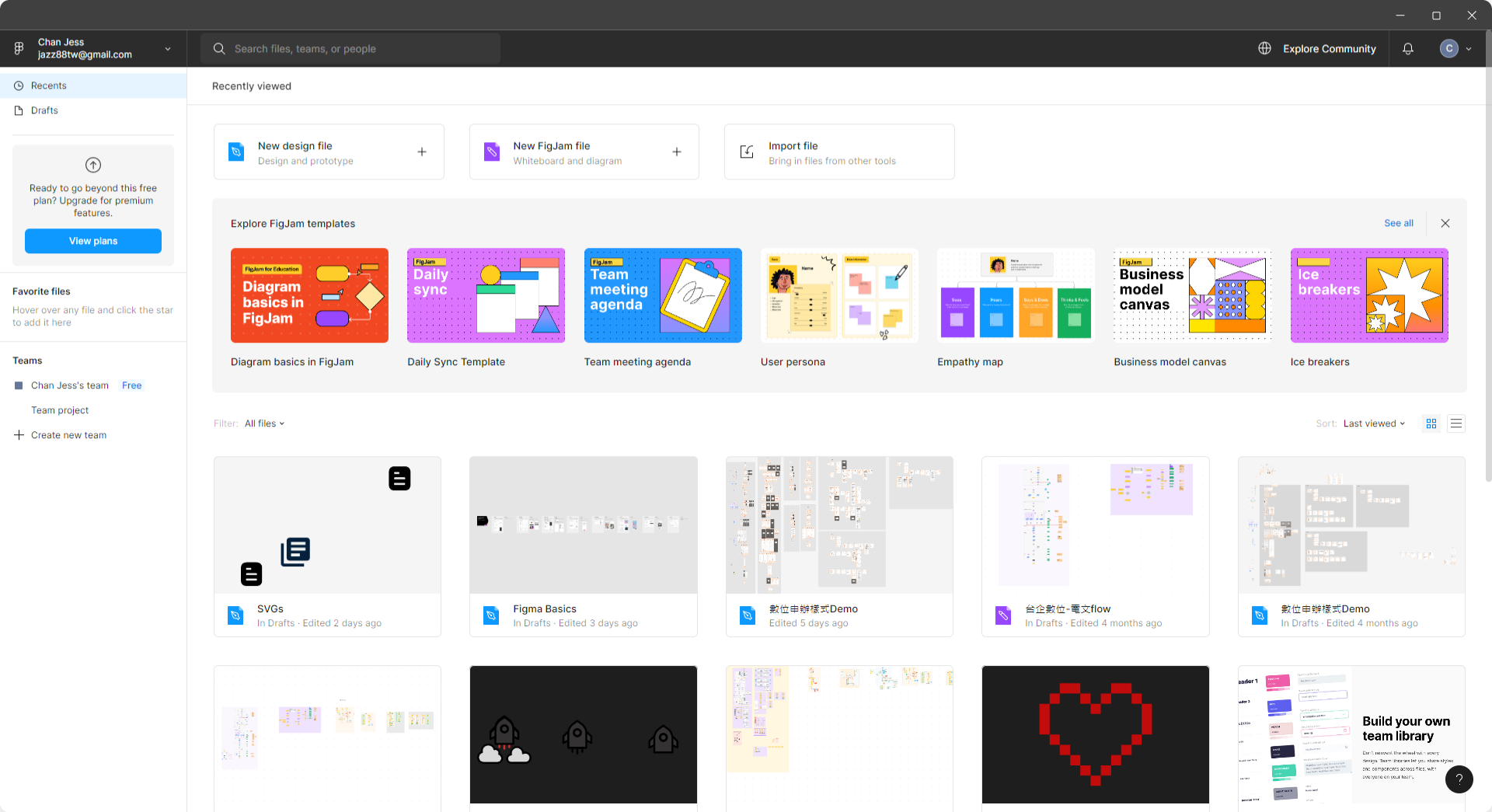Click the globe icon beside Explore Community
The image size is (1492, 812).
1264,48
